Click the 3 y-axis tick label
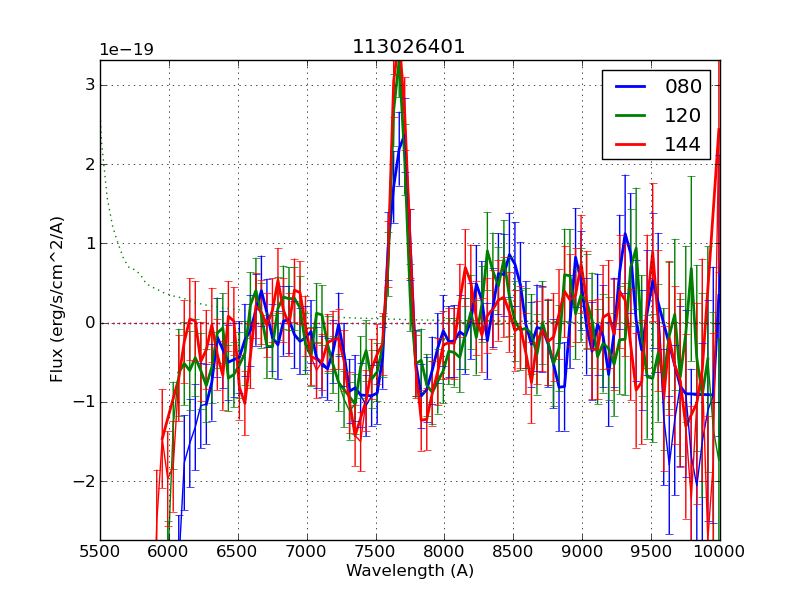Viewport: 800px width, 600px height. point(89,85)
